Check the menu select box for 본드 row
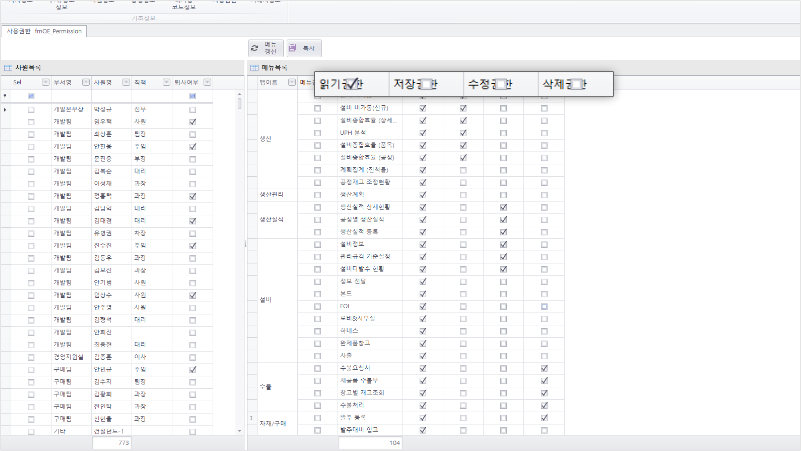 pos(318,294)
